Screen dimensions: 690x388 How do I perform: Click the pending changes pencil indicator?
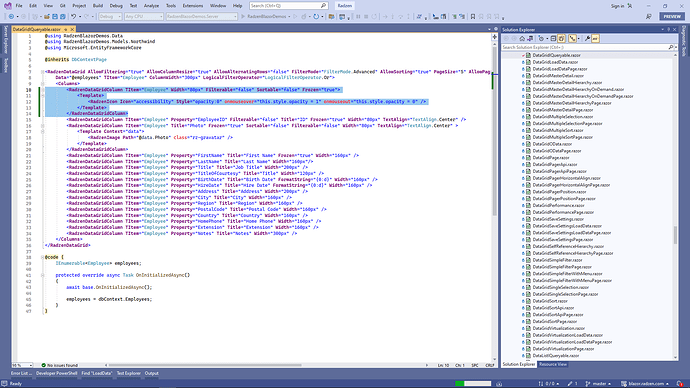572,384
